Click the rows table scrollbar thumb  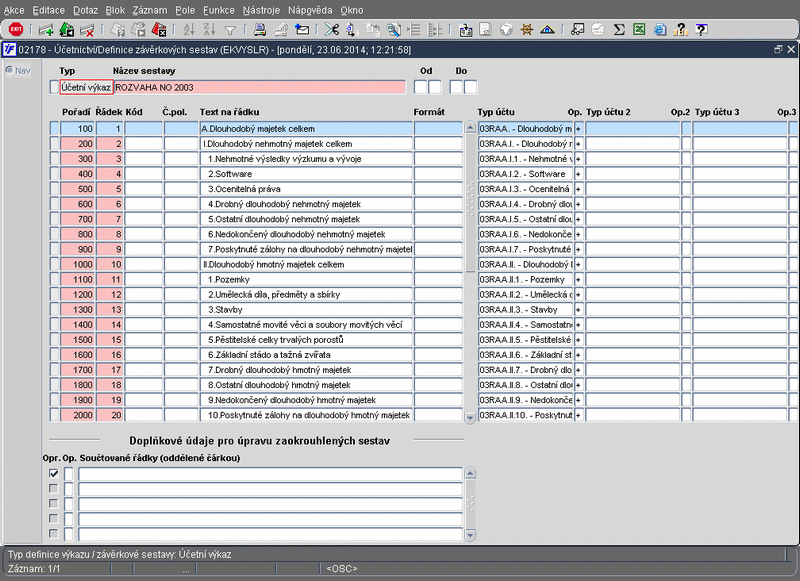tap(470, 203)
